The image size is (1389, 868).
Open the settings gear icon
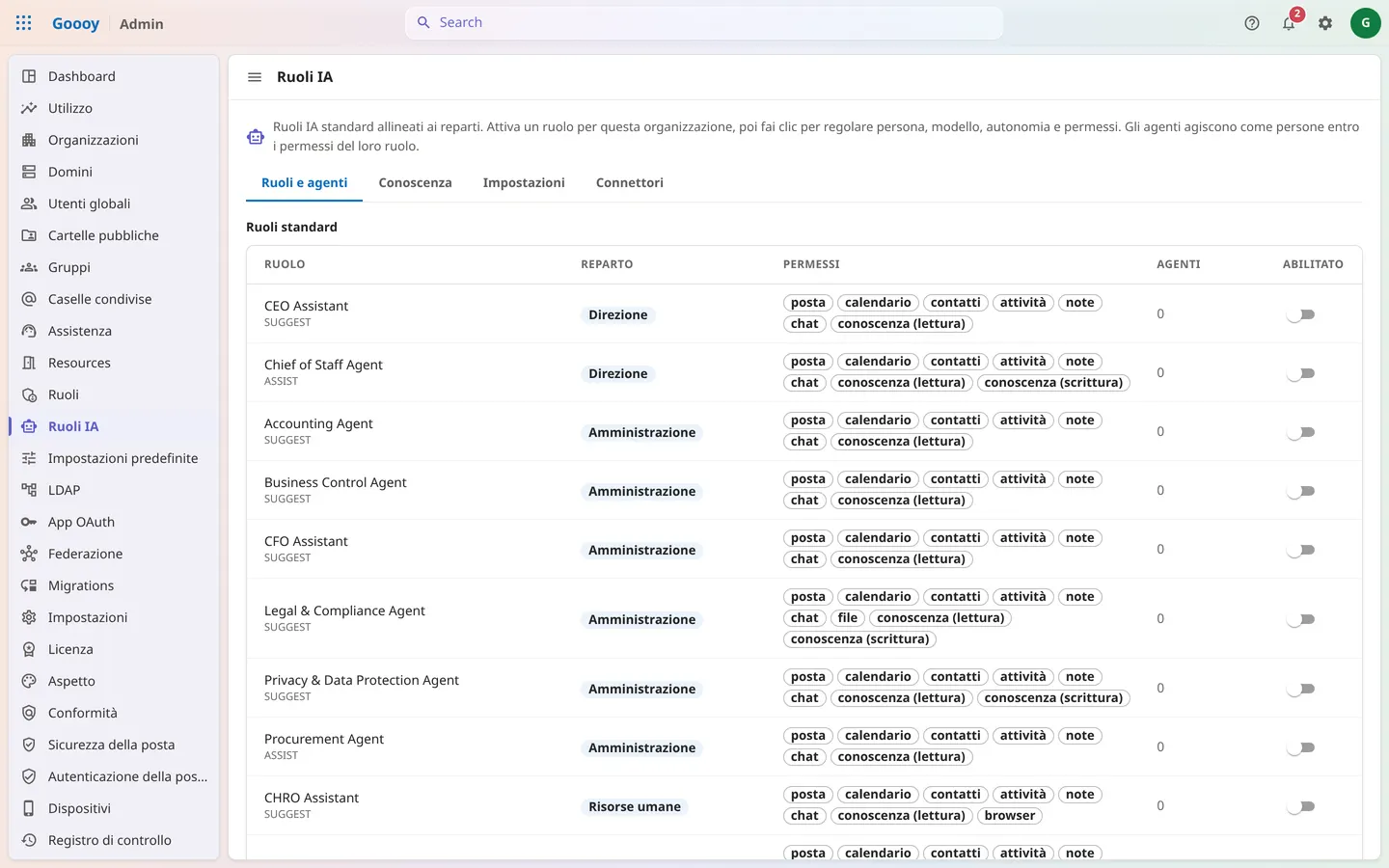click(x=1325, y=23)
